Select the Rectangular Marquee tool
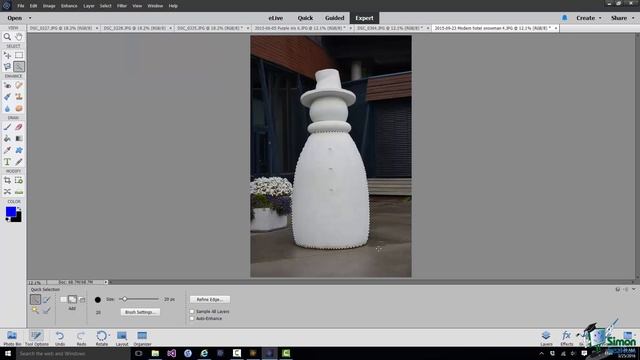Screen dimensions: 640x360 coord(19,55)
